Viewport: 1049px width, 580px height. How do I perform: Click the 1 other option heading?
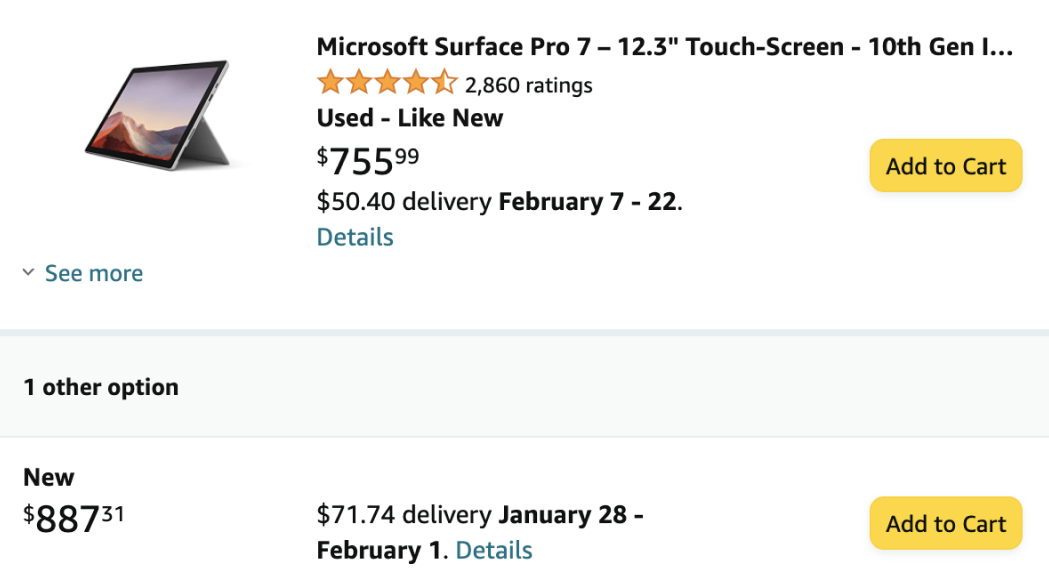[101, 387]
